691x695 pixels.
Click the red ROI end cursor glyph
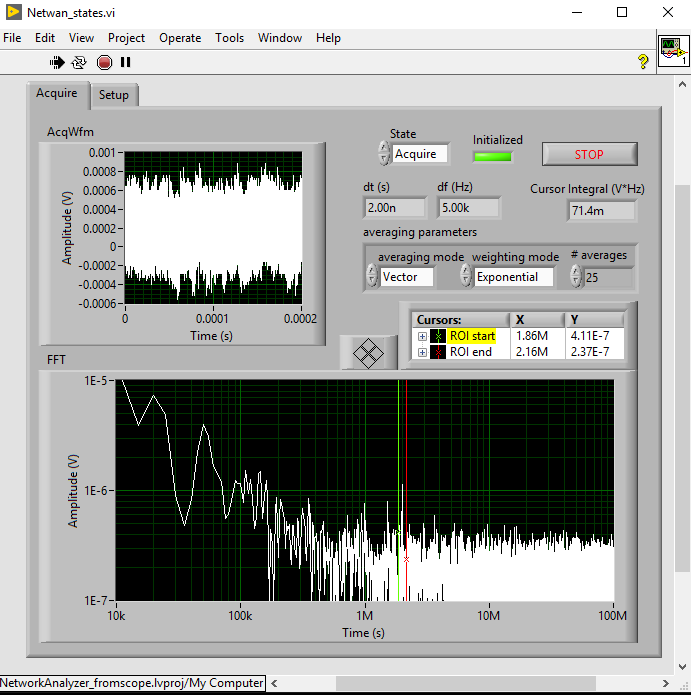tap(439, 352)
